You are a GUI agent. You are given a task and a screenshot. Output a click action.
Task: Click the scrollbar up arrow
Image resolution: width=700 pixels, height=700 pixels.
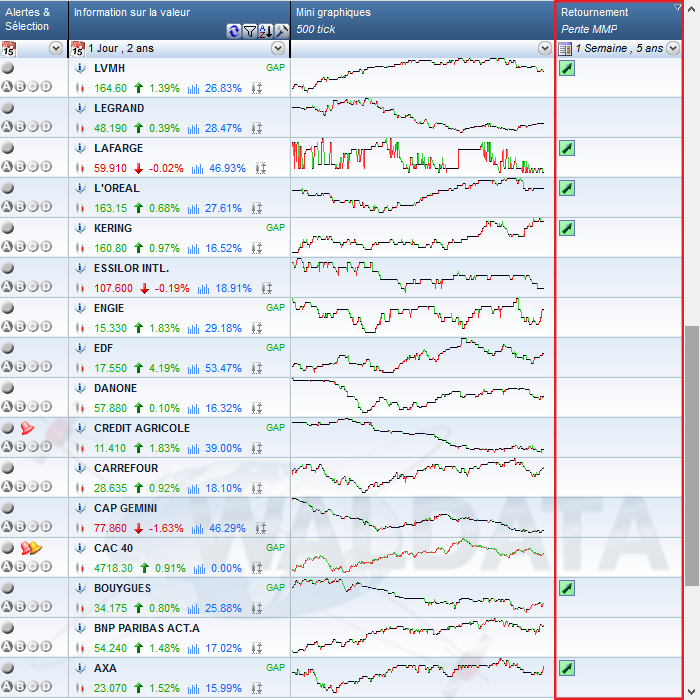point(692,9)
